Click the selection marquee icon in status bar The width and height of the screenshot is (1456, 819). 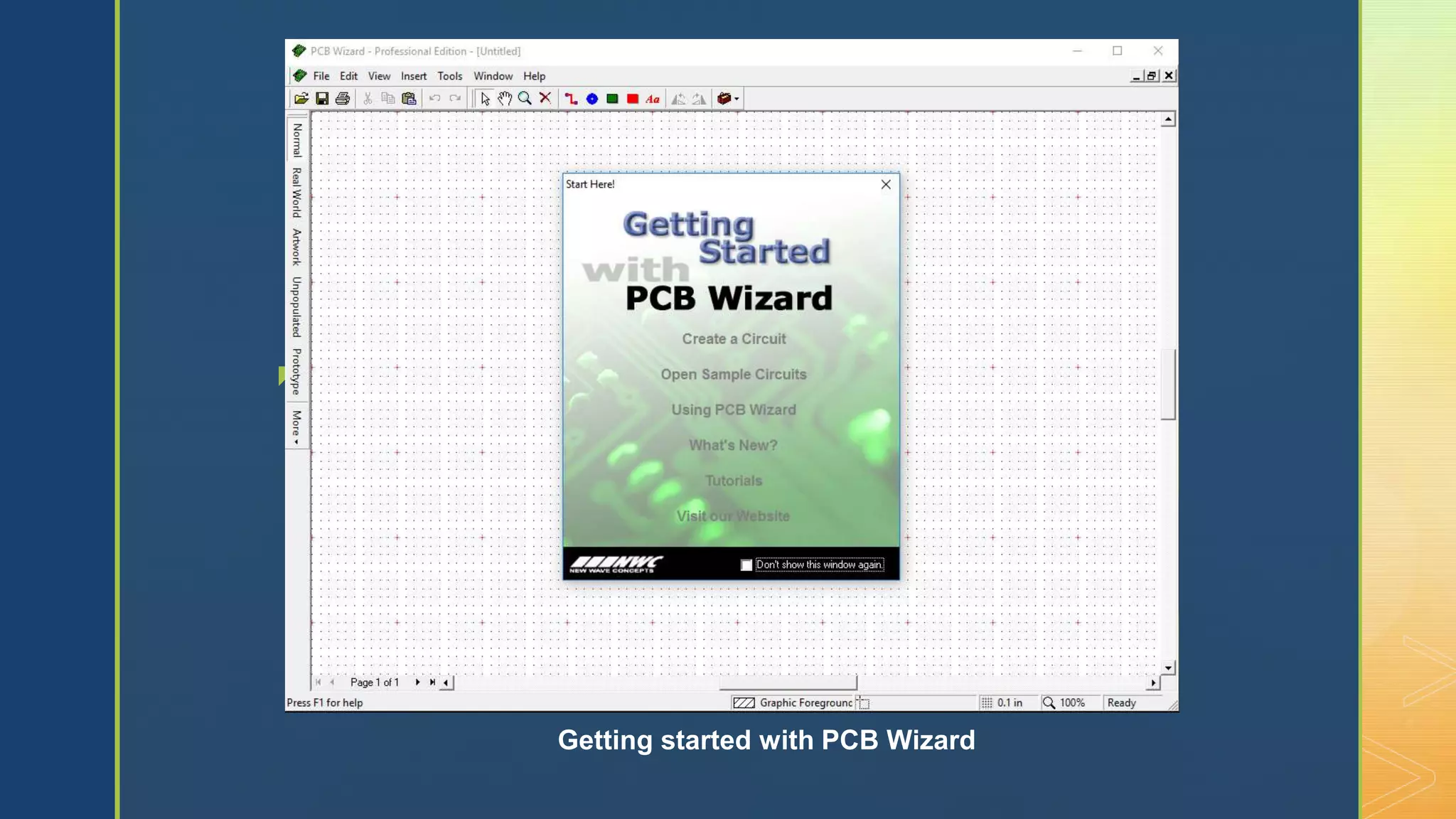tap(863, 703)
